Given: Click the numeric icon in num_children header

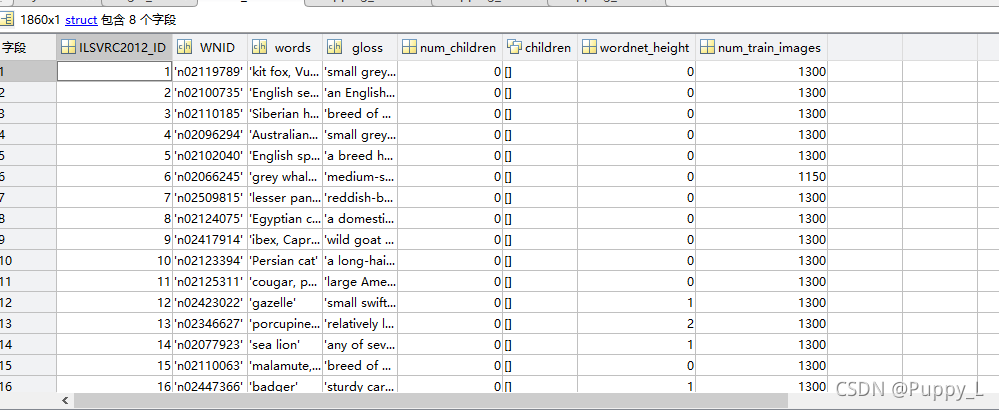Looking at the screenshot, I should pos(410,47).
